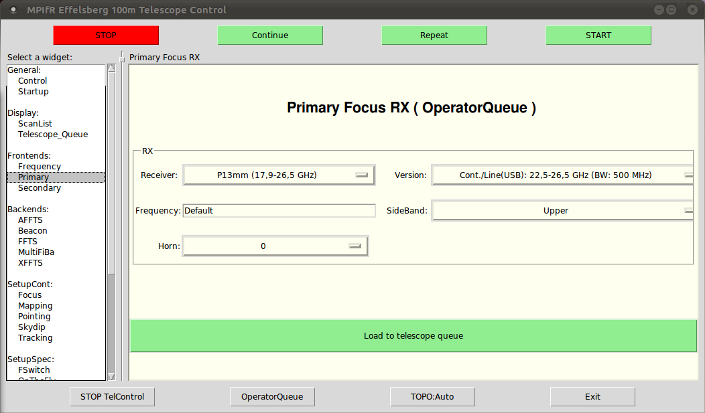Select ScanList under Display

[x=35, y=124]
